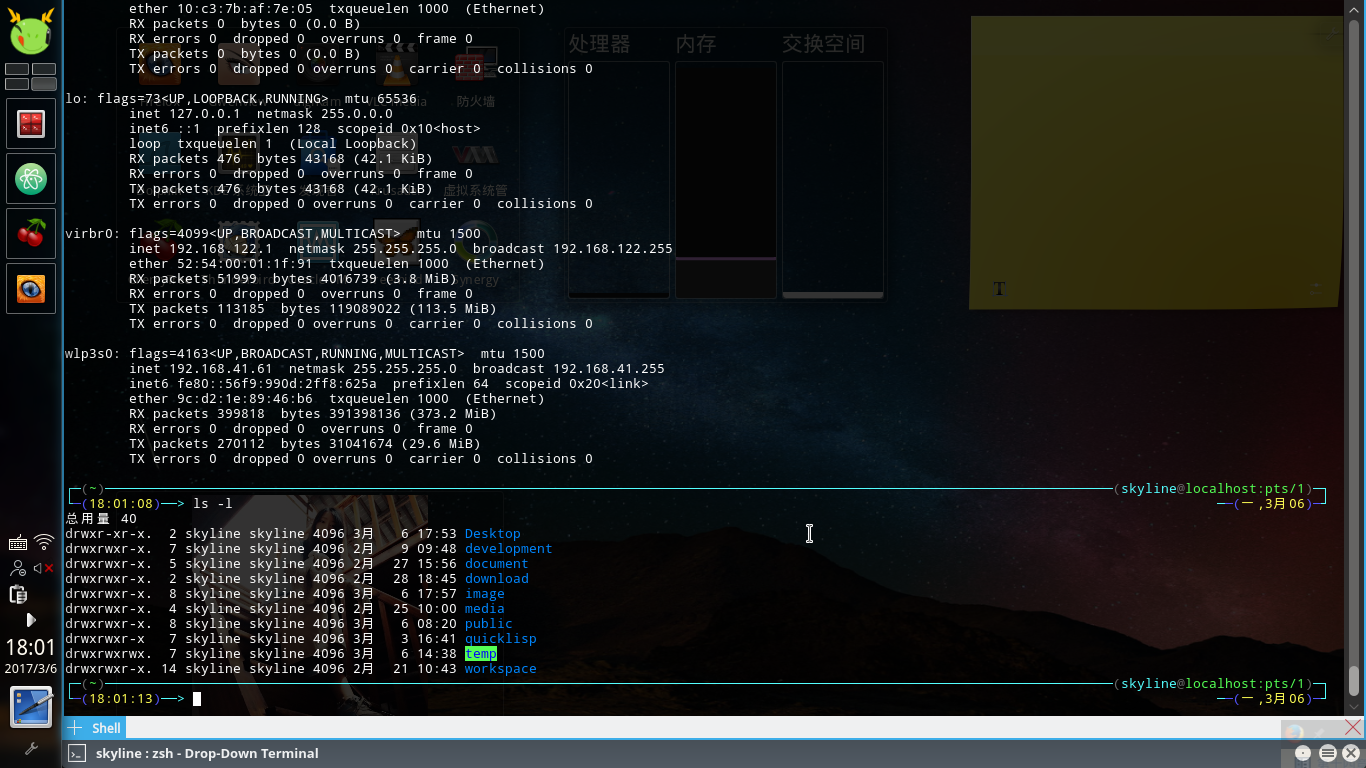
Task: Open the clipboard tray icon
Action: [18, 594]
